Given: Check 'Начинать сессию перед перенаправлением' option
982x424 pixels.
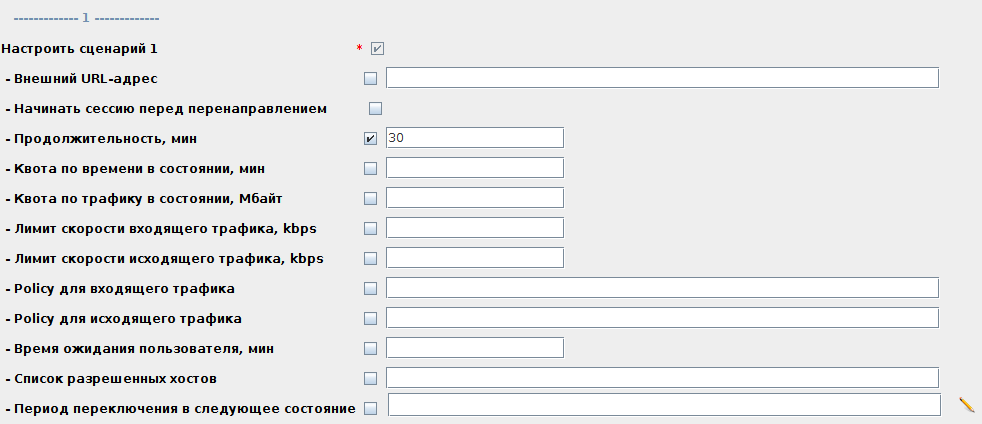Looking at the screenshot, I should pos(376,108).
